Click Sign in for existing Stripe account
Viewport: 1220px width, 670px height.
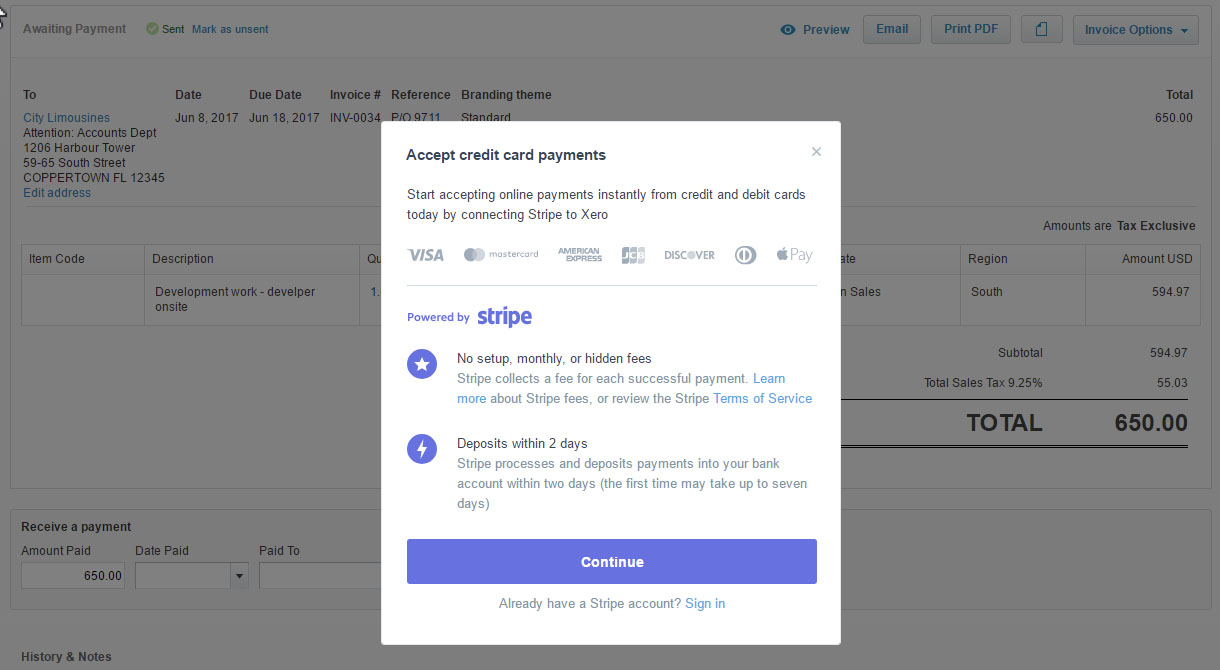705,603
